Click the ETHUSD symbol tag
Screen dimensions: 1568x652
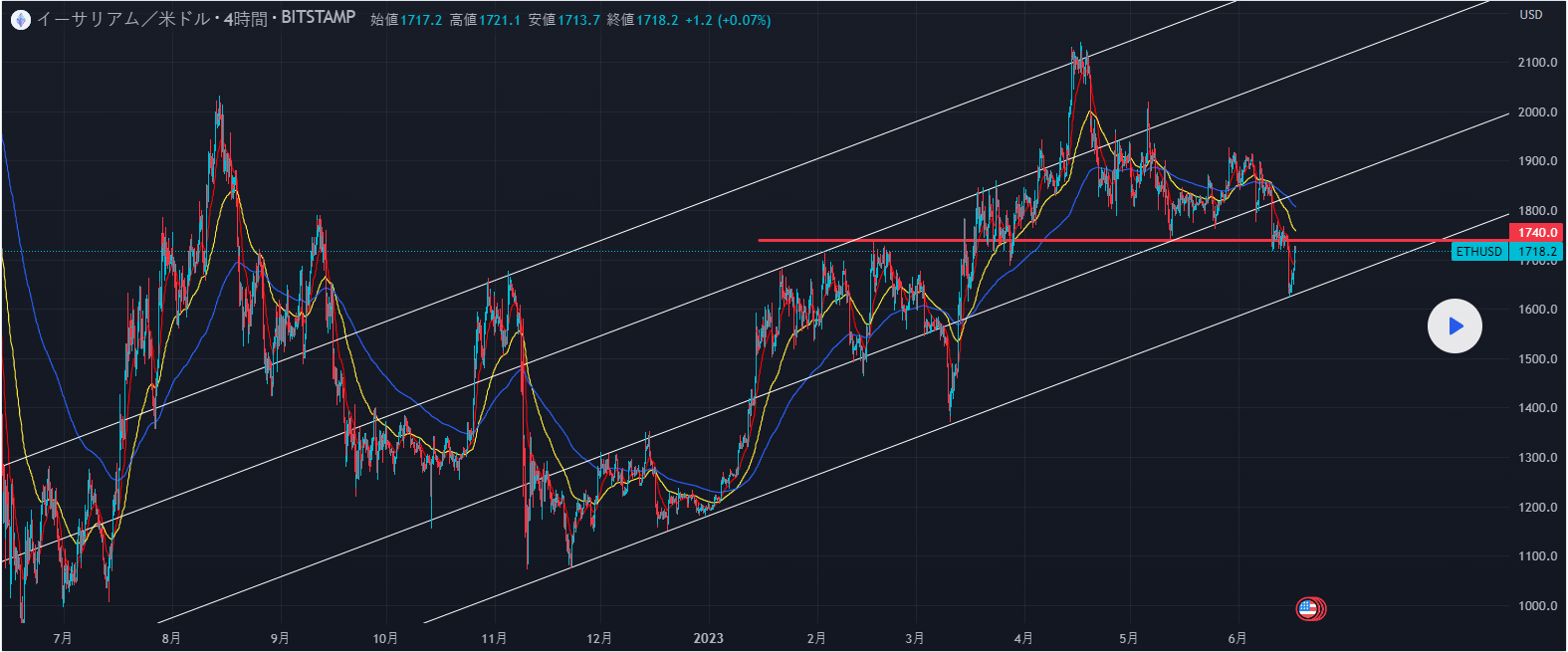(1478, 252)
